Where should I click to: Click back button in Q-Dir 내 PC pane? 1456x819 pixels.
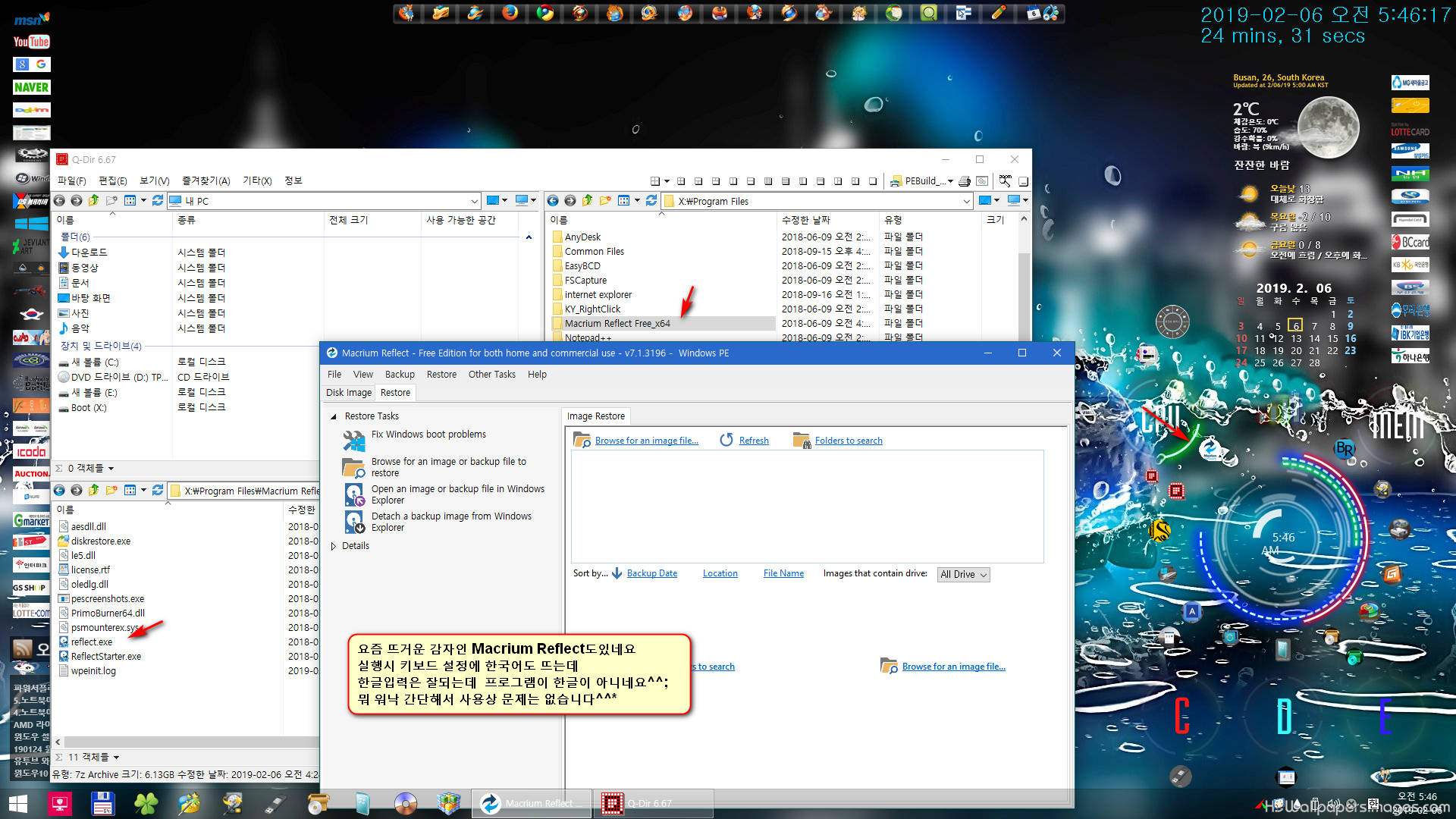click(x=59, y=201)
